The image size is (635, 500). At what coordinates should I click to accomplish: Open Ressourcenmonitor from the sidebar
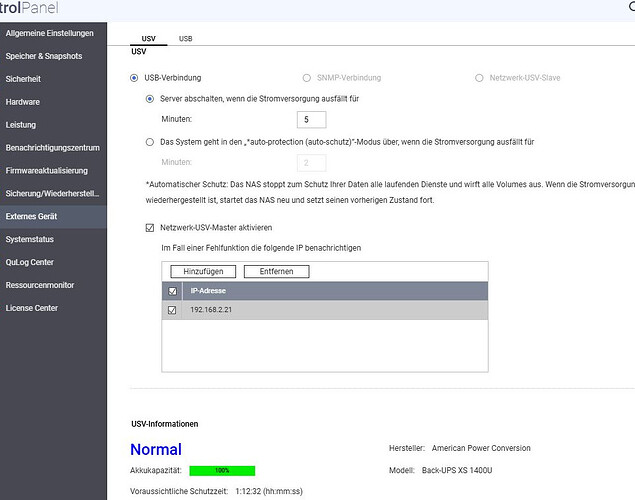click(40, 285)
